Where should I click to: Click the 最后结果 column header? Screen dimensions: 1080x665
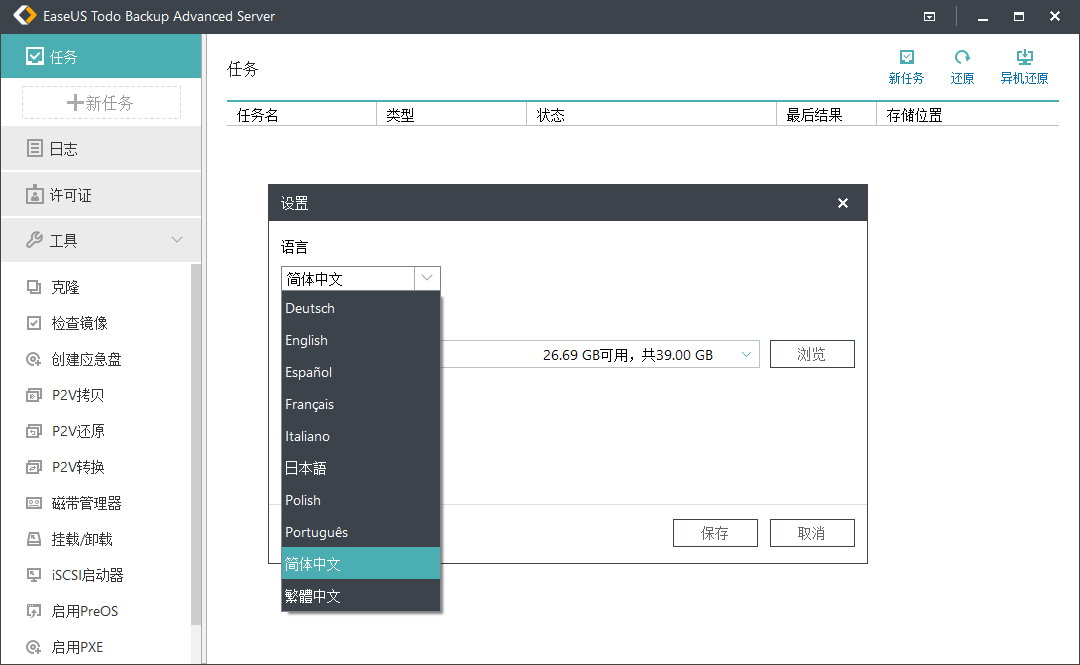coord(827,115)
